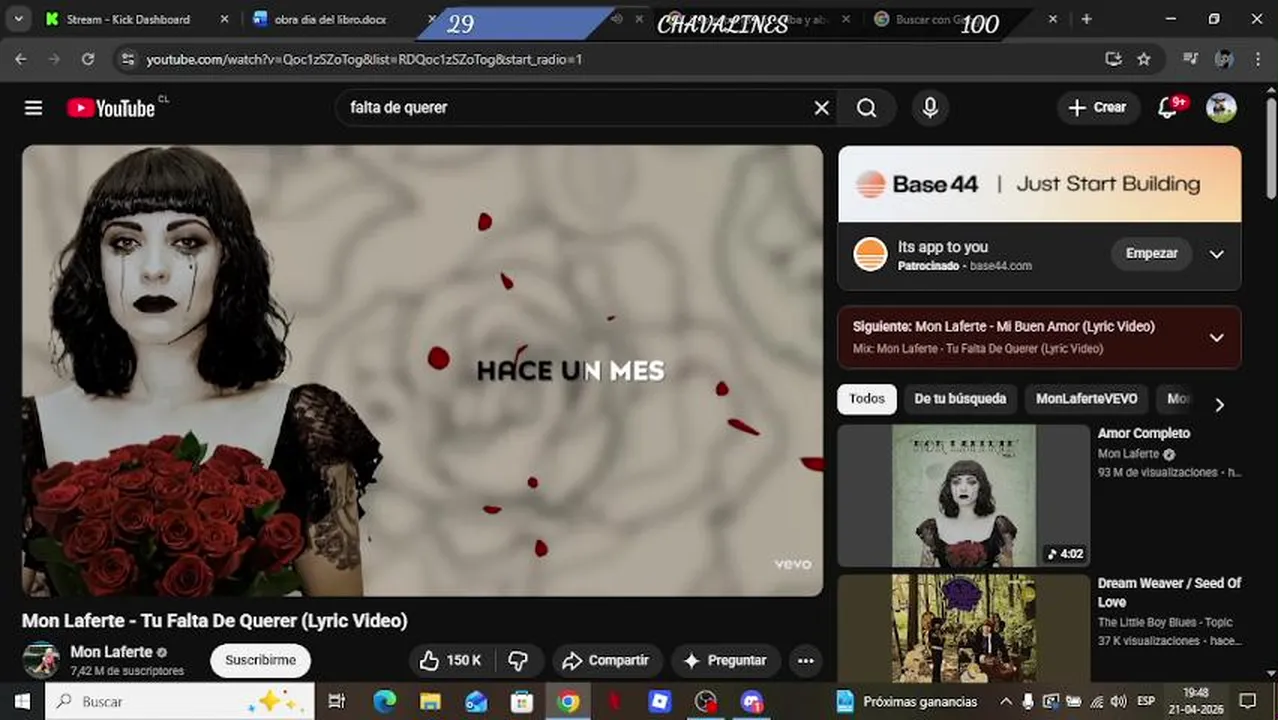
Task: Open the Amor Completo video title
Action: 1144,433
